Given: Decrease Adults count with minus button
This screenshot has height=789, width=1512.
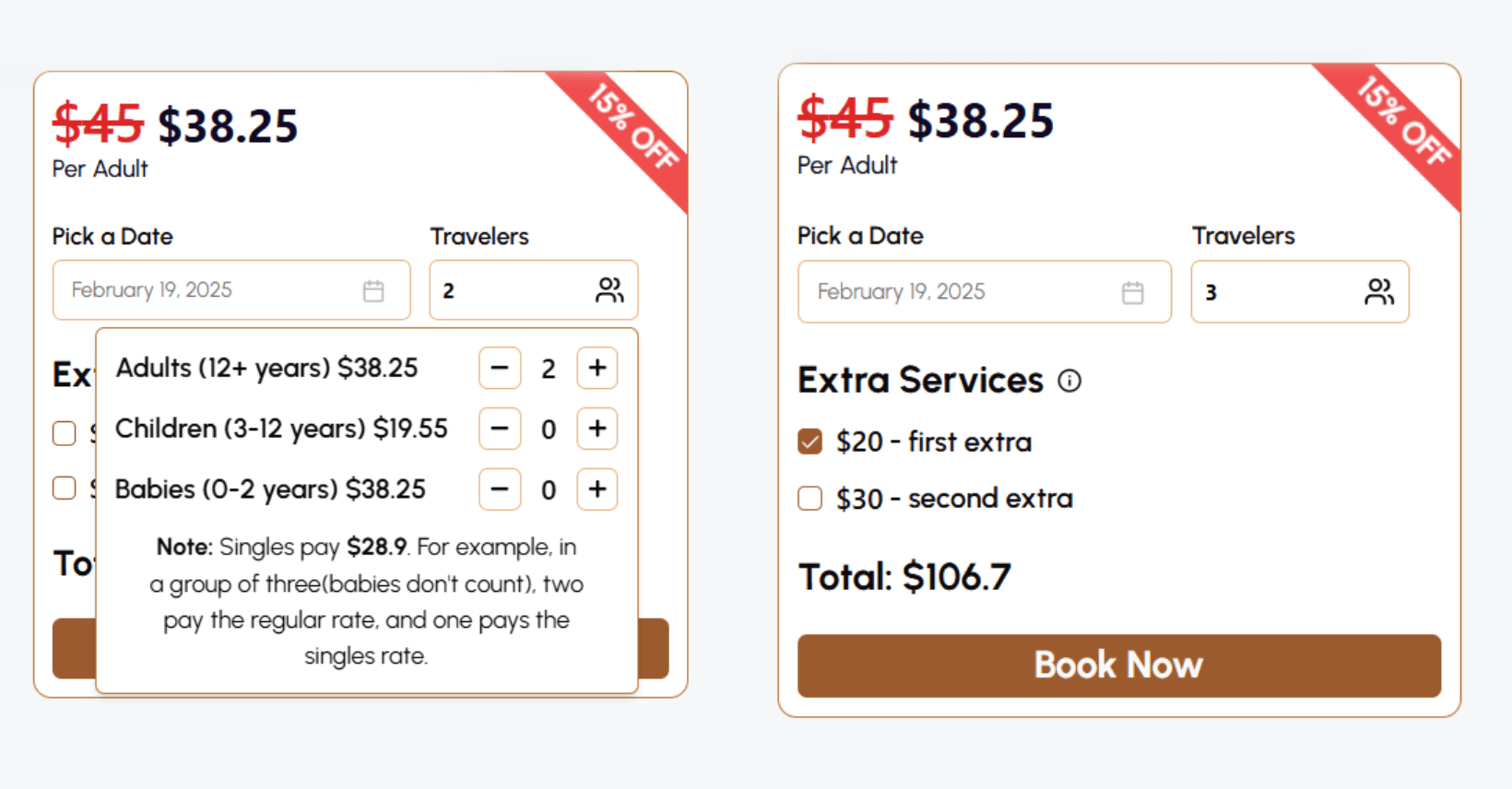Looking at the screenshot, I should 500,368.
